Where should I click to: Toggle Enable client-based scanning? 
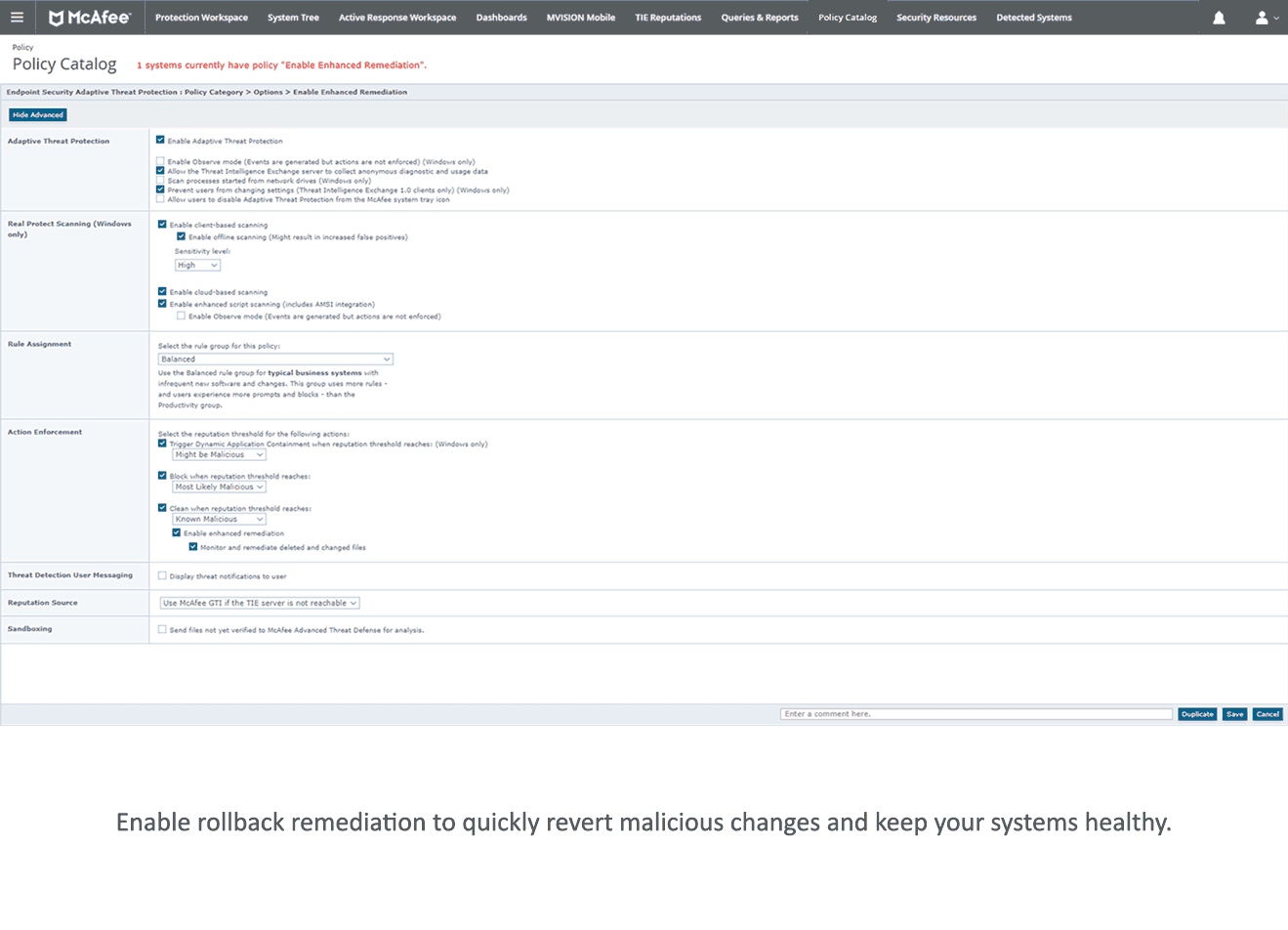point(162,225)
